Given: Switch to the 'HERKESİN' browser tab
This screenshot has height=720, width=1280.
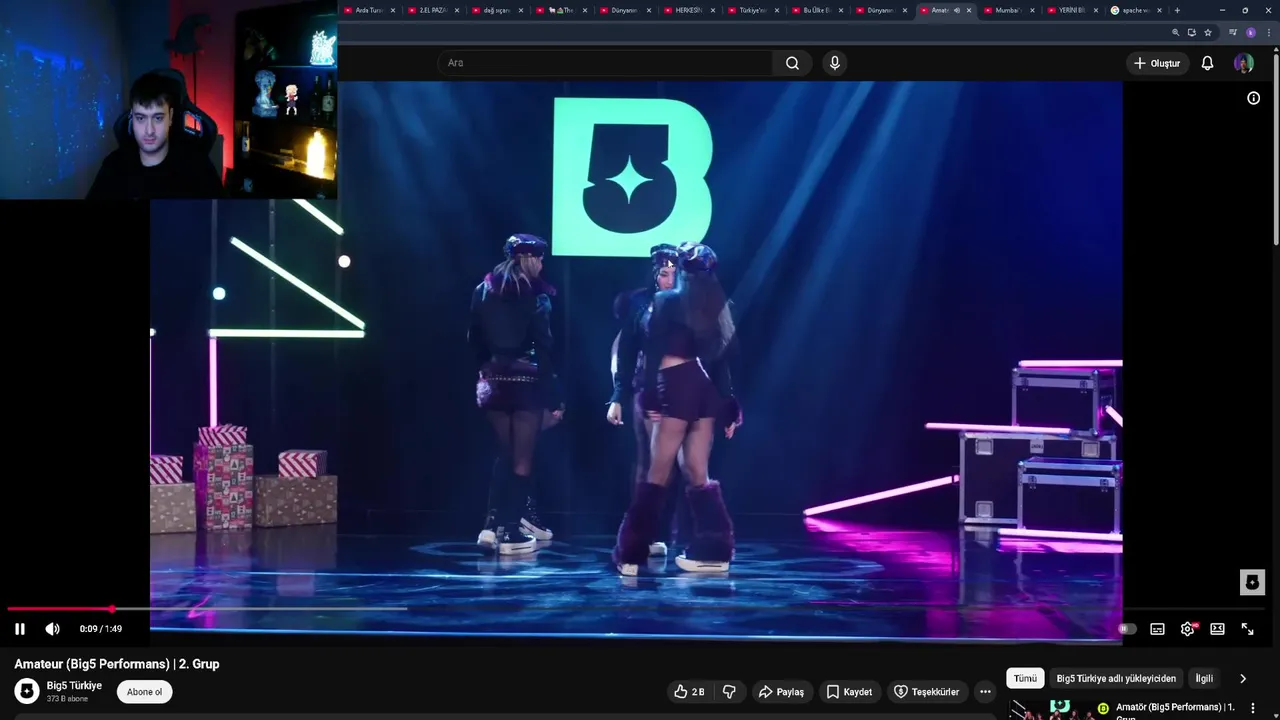Looking at the screenshot, I should (x=688, y=10).
